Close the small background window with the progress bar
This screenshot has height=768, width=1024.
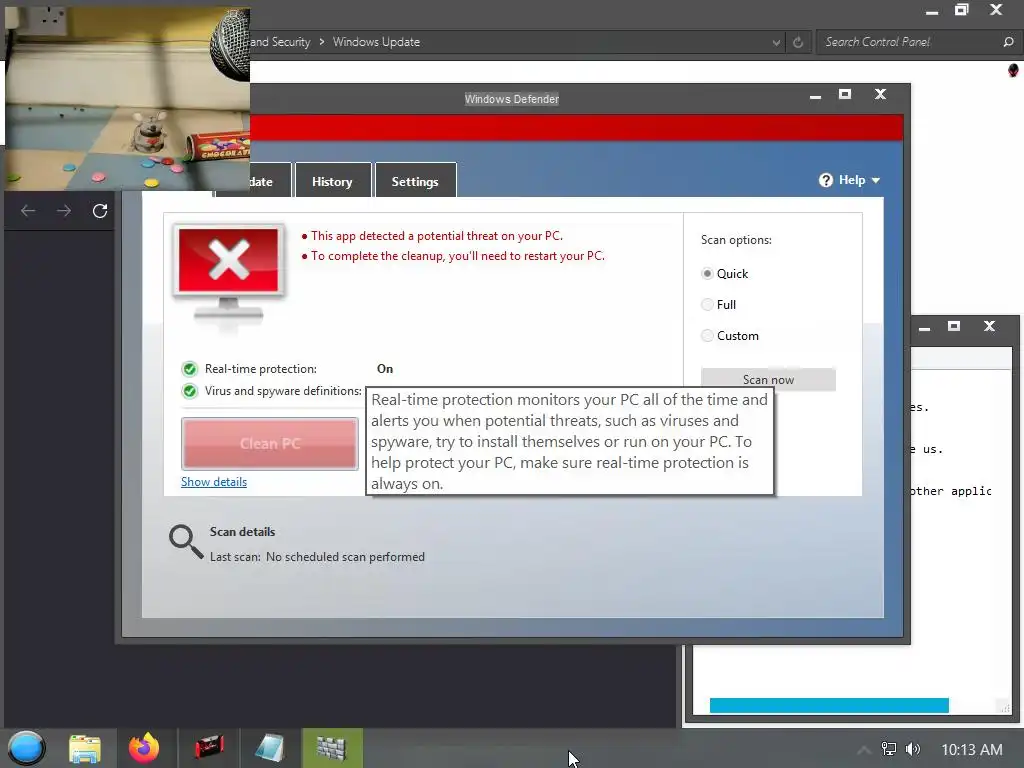[x=989, y=326]
